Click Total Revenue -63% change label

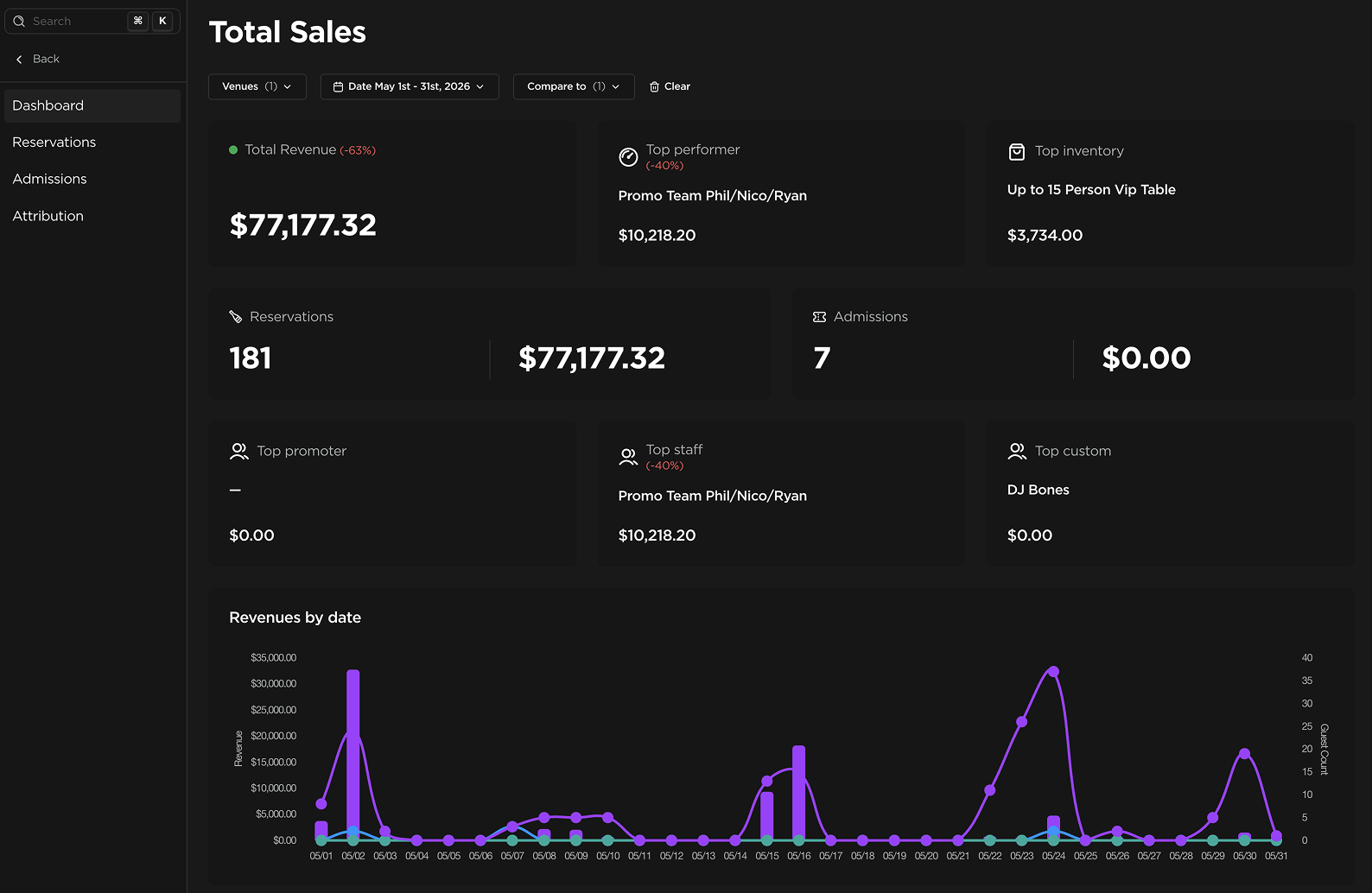pyautogui.click(x=358, y=150)
